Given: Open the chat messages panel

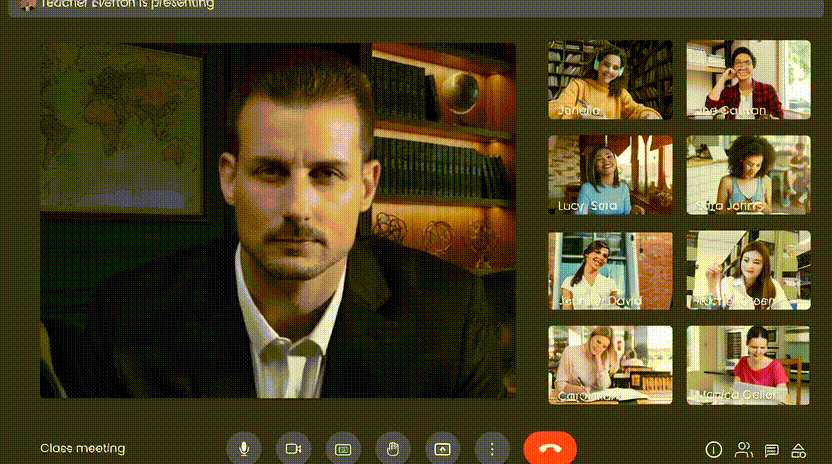Looking at the screenshot, I should coord(771,450).
